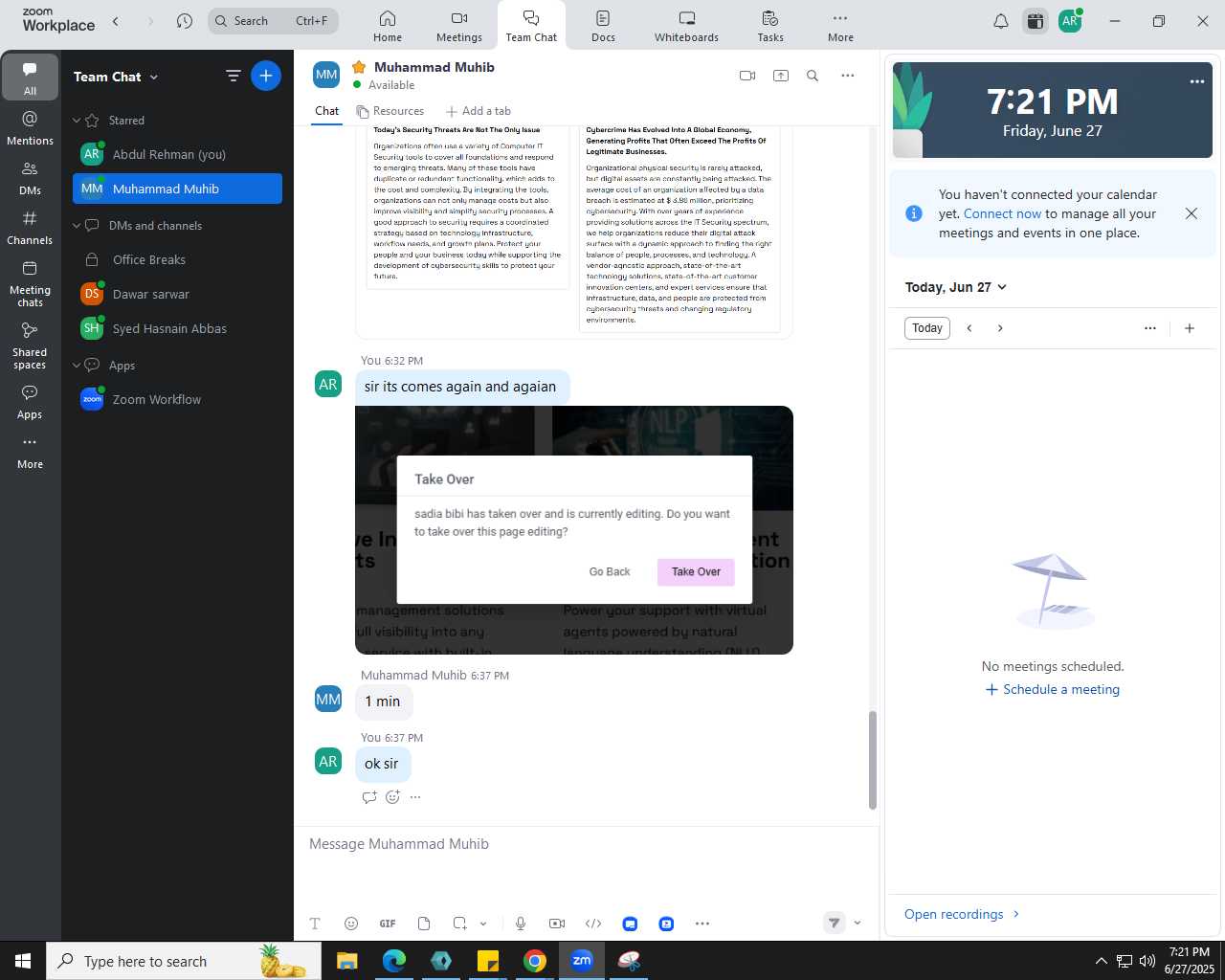
Task: Open More options in left sidebar
Action: coord(30,451)
